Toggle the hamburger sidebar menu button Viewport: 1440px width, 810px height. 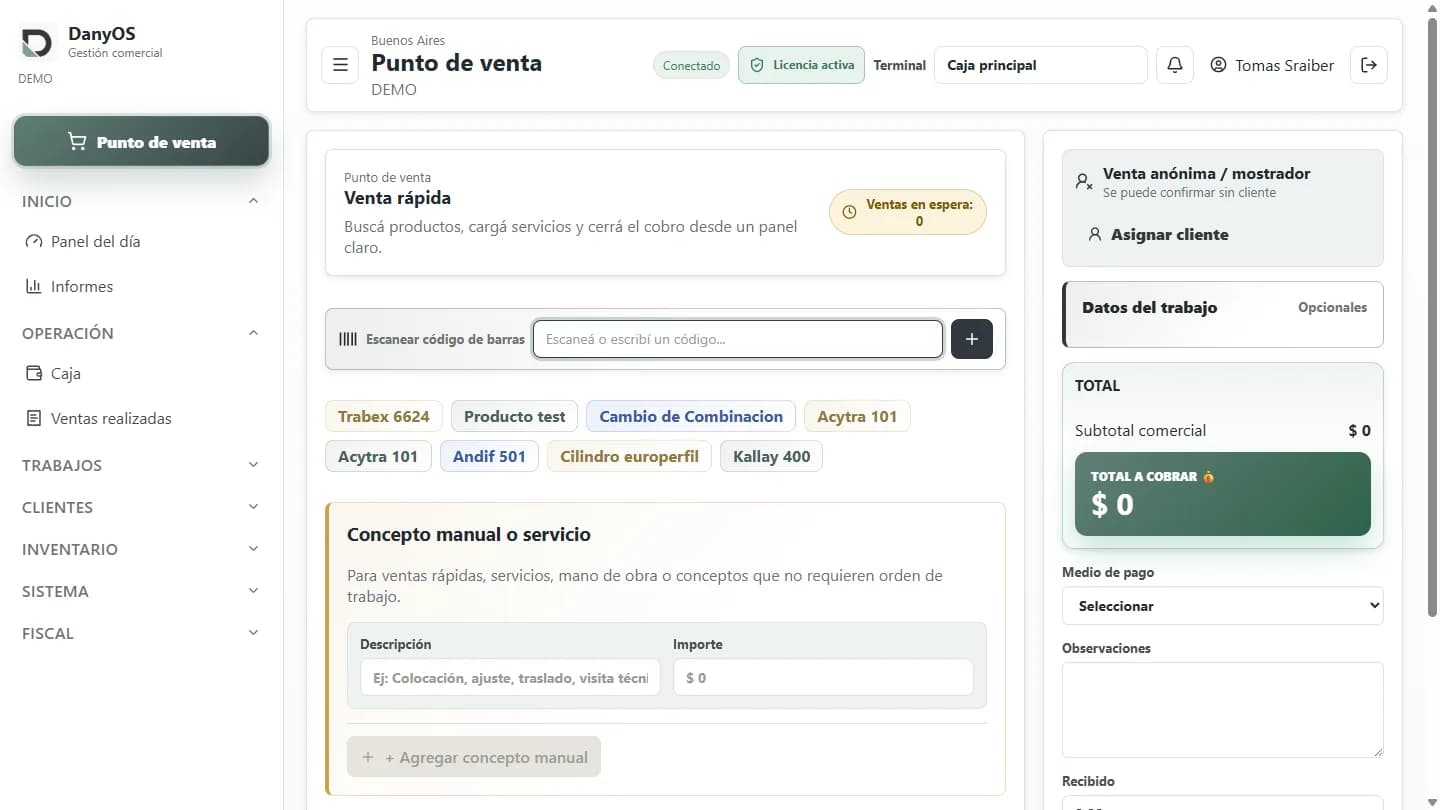[340, 65]
